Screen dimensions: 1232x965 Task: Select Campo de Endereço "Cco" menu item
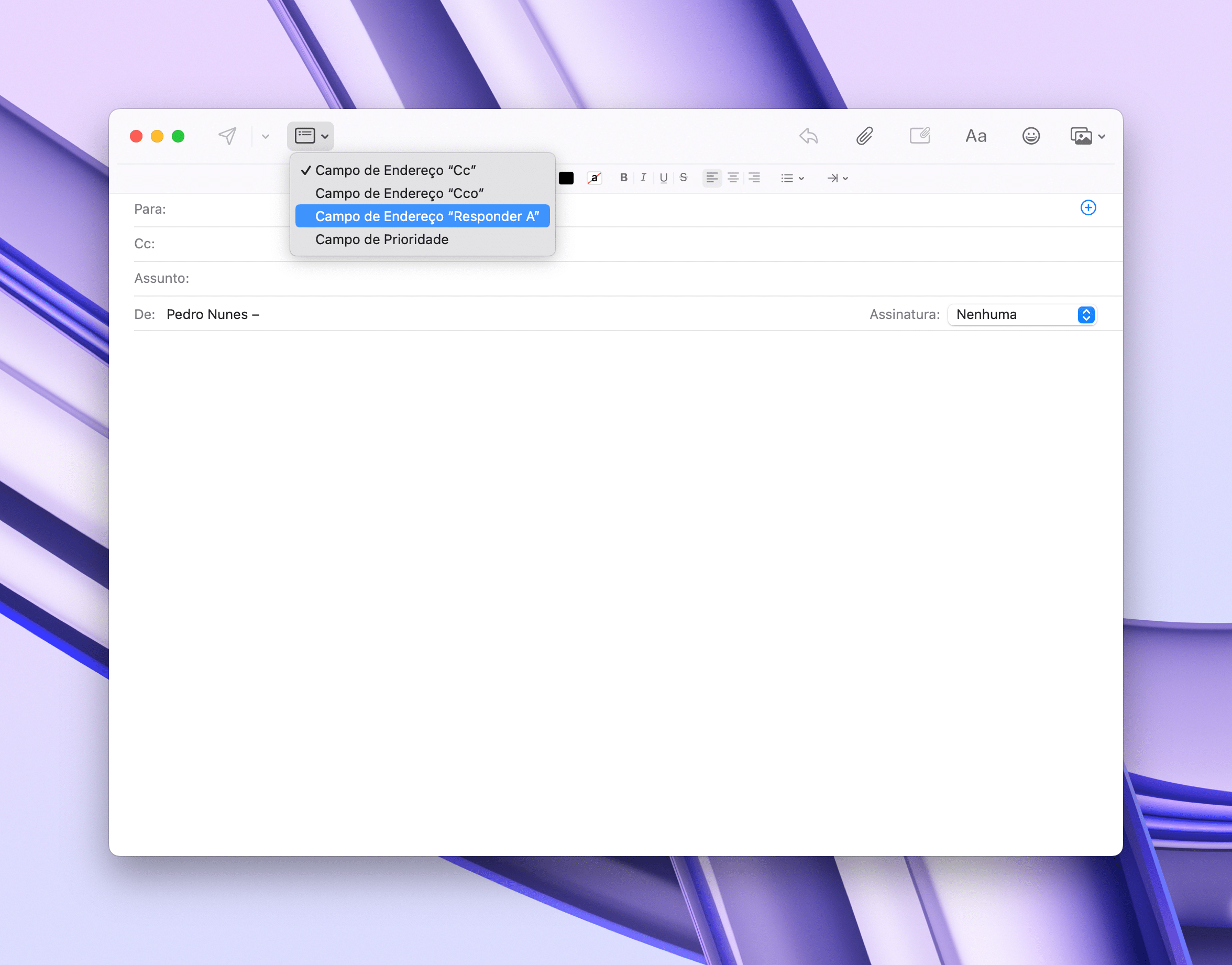tap(423, 193)
